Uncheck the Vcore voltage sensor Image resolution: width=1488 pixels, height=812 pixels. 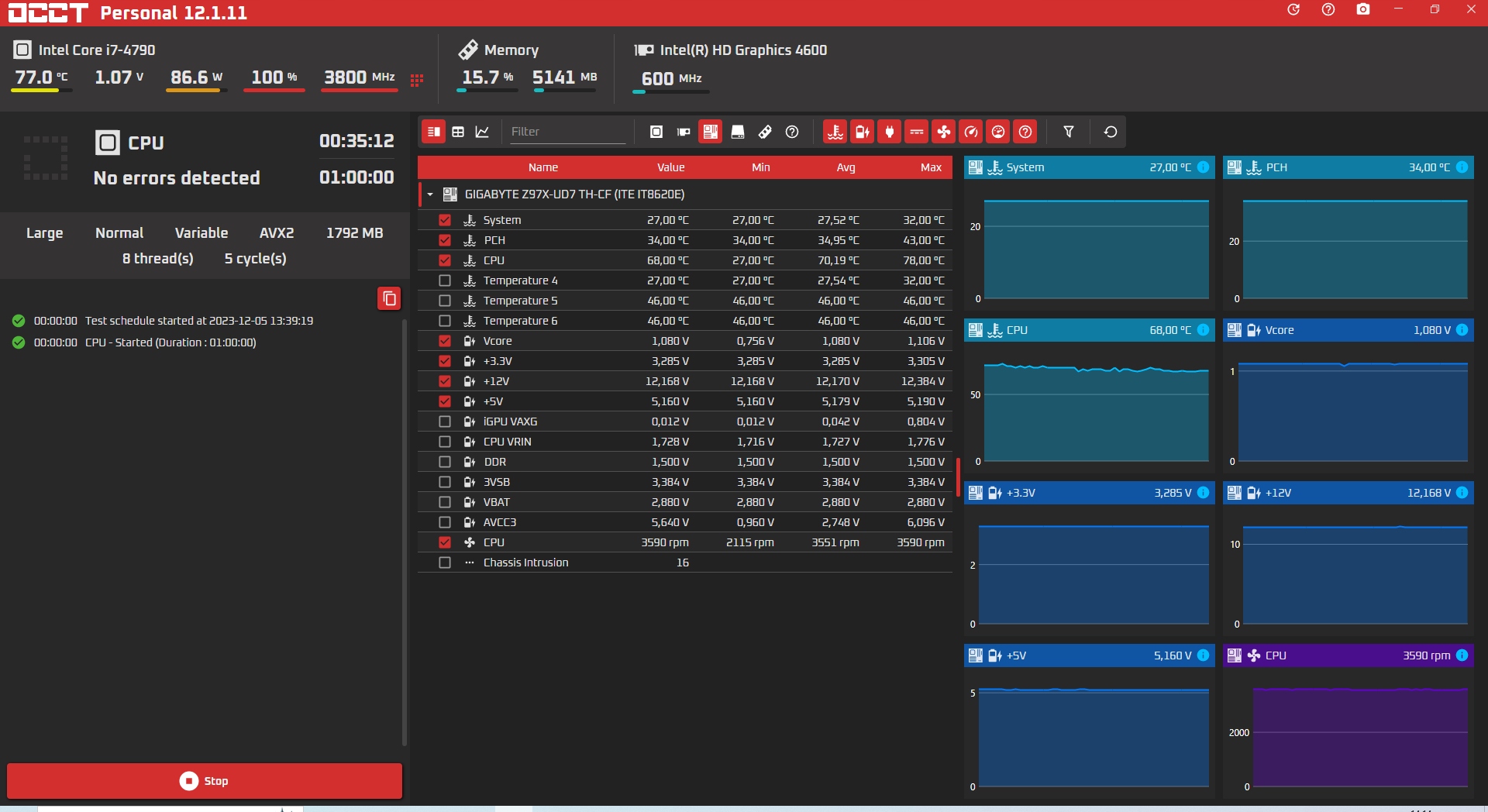click(445, 341)
